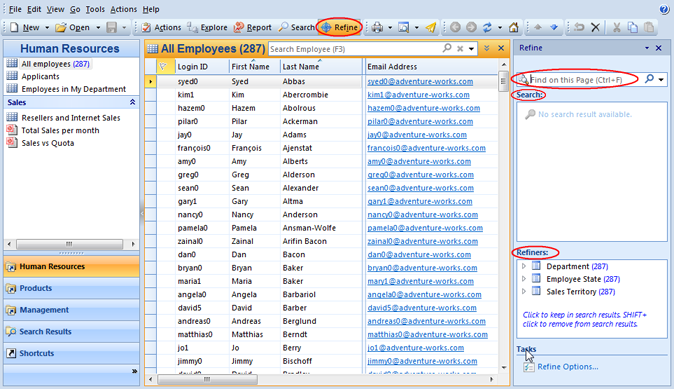
Task: Click the Refine Options link
Action: (x=567, y=367)
